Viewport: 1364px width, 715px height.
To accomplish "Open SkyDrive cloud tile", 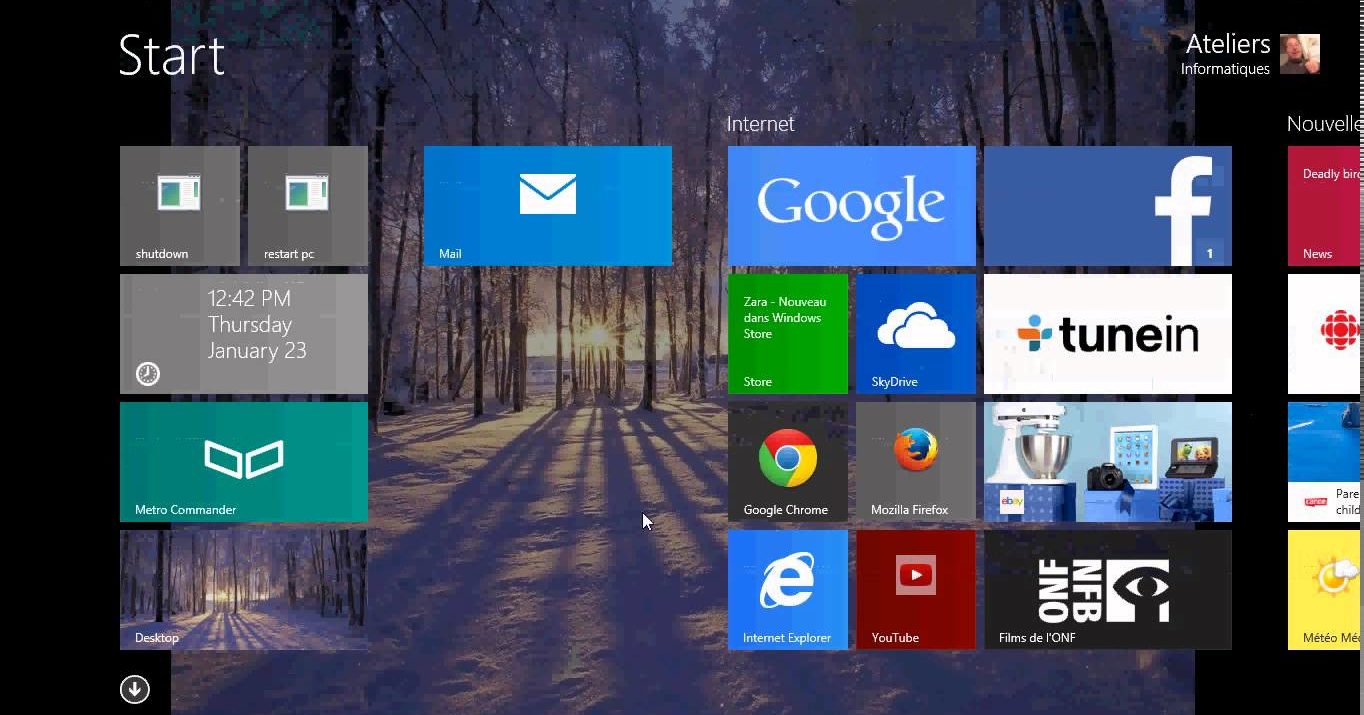I will tap(915, 333).
